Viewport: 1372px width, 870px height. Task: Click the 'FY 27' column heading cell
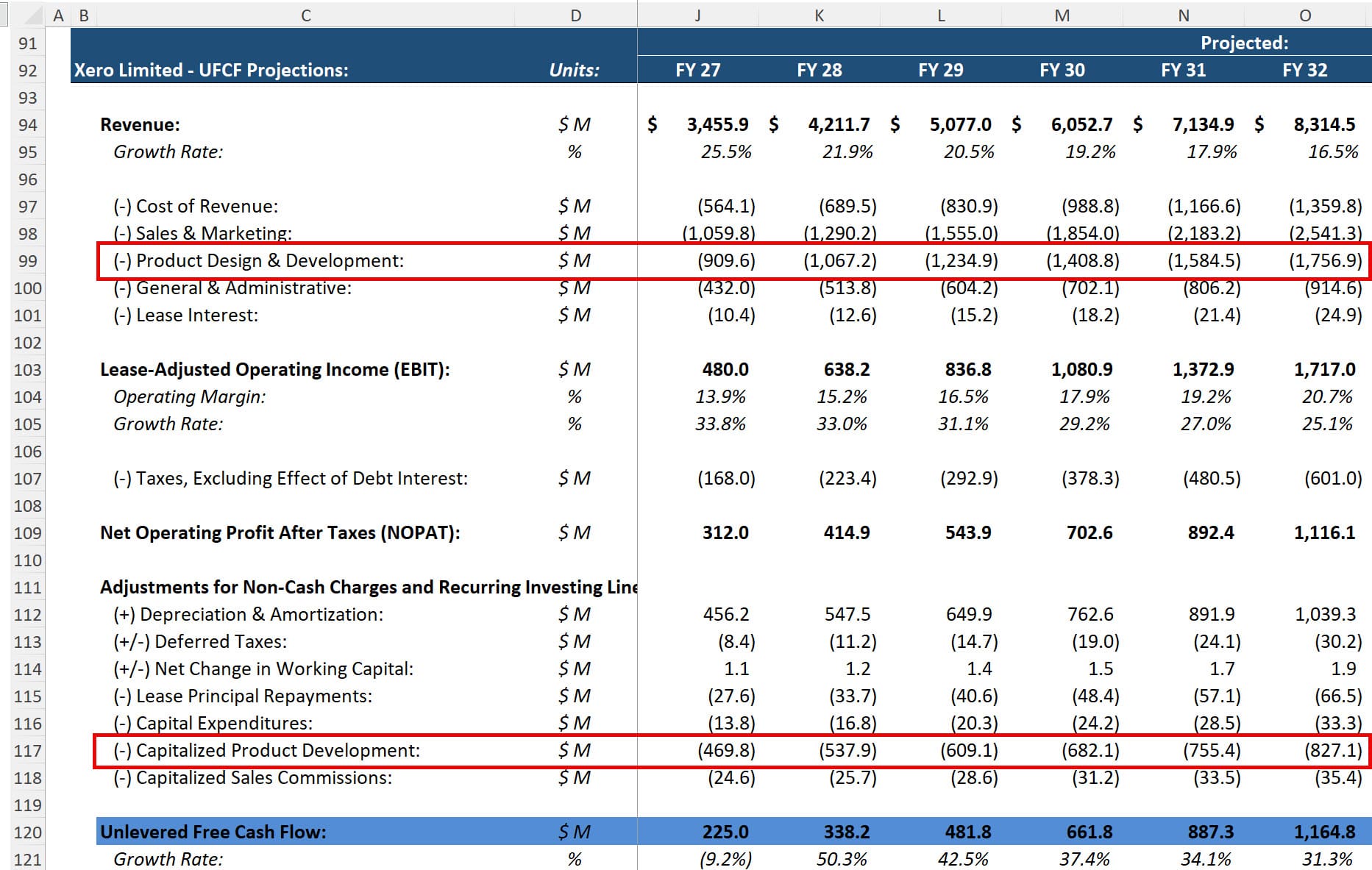(697, 70)
